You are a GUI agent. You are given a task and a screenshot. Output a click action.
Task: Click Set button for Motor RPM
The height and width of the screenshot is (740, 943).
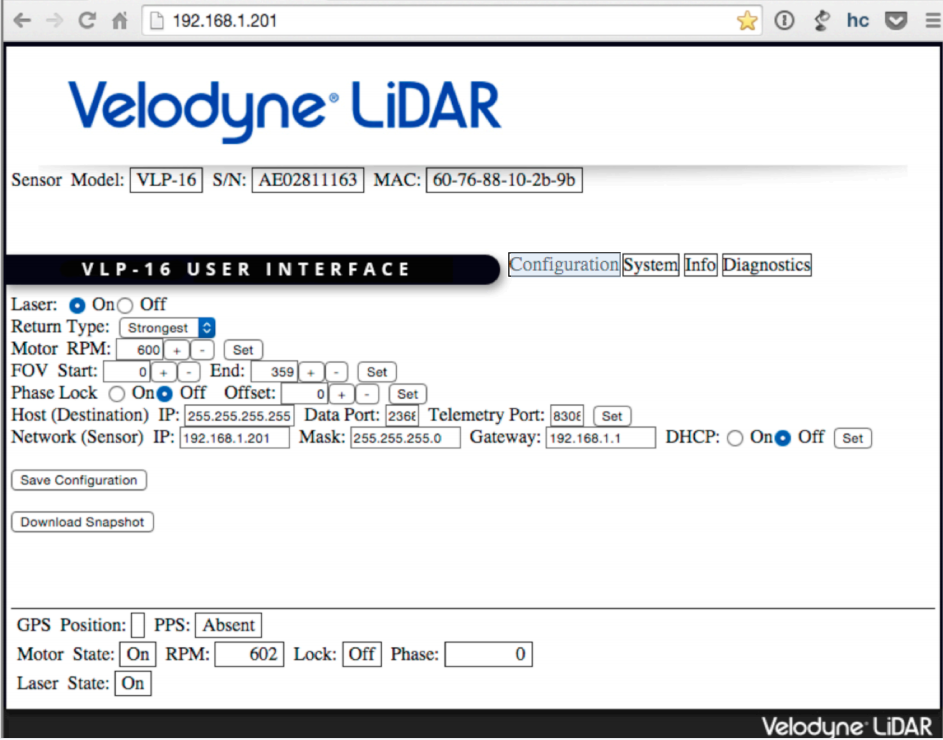coord(243,350)
